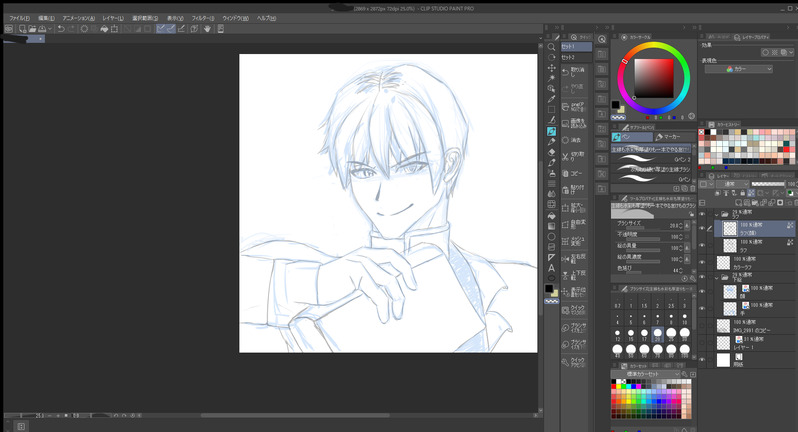Viewport: 798px width, 432px height.
Task: Select the highlighted Pen tool in toolbox
Action: point(551,131)
